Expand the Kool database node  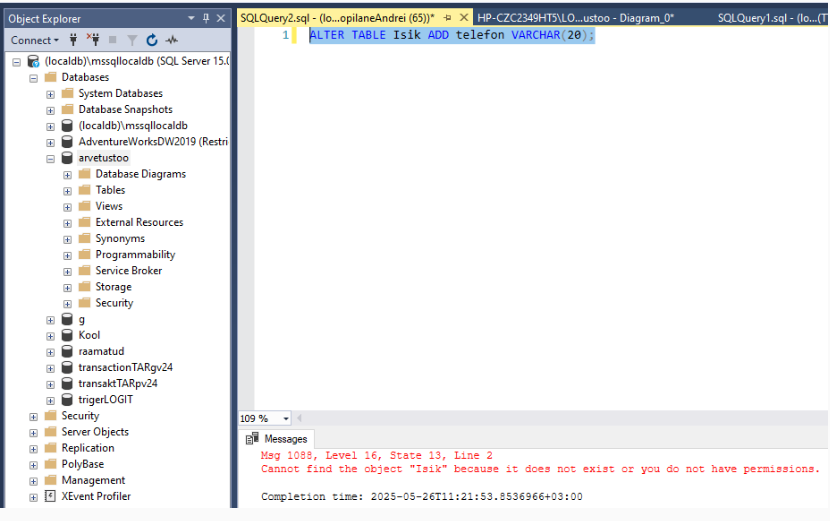click(x=51, y=335)
